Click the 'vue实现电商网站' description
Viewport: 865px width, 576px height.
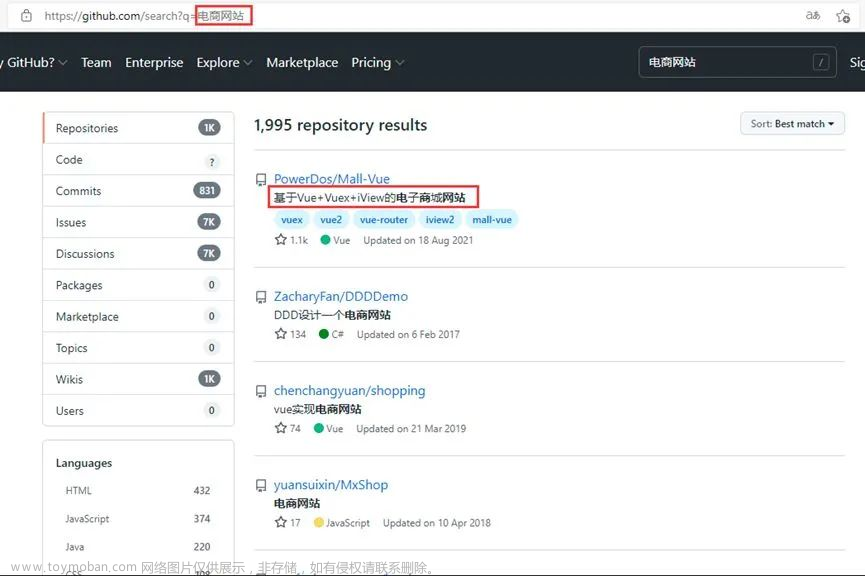click(318, 409)
